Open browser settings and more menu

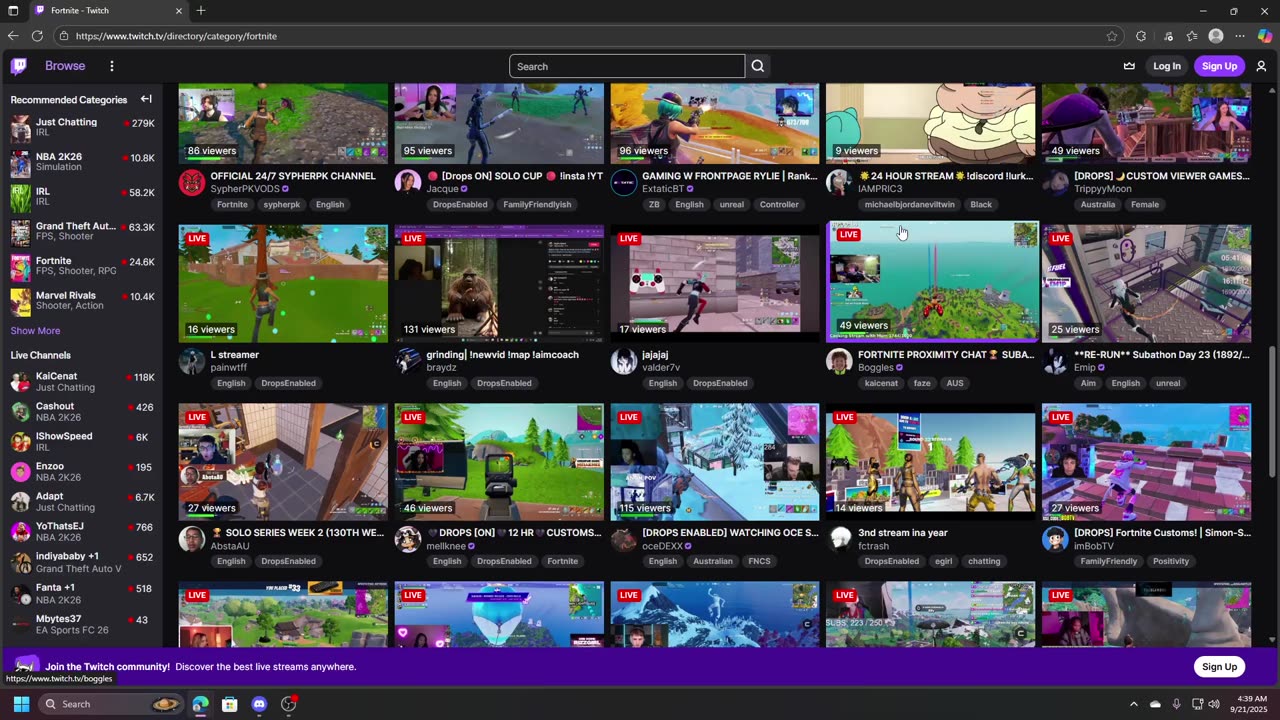click(1240, 36)
